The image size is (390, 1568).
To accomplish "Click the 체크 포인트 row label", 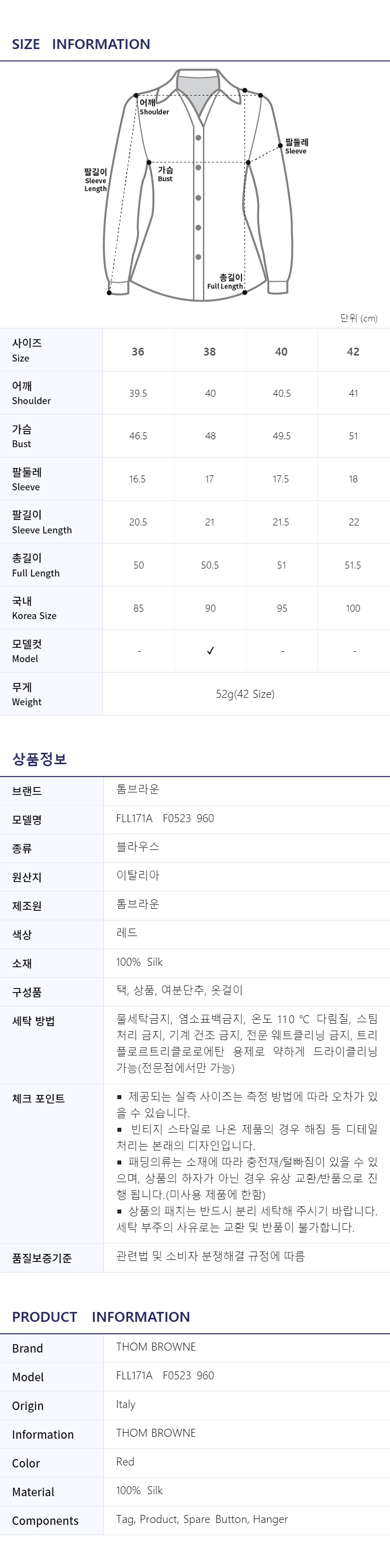I will click(38, 1098).
